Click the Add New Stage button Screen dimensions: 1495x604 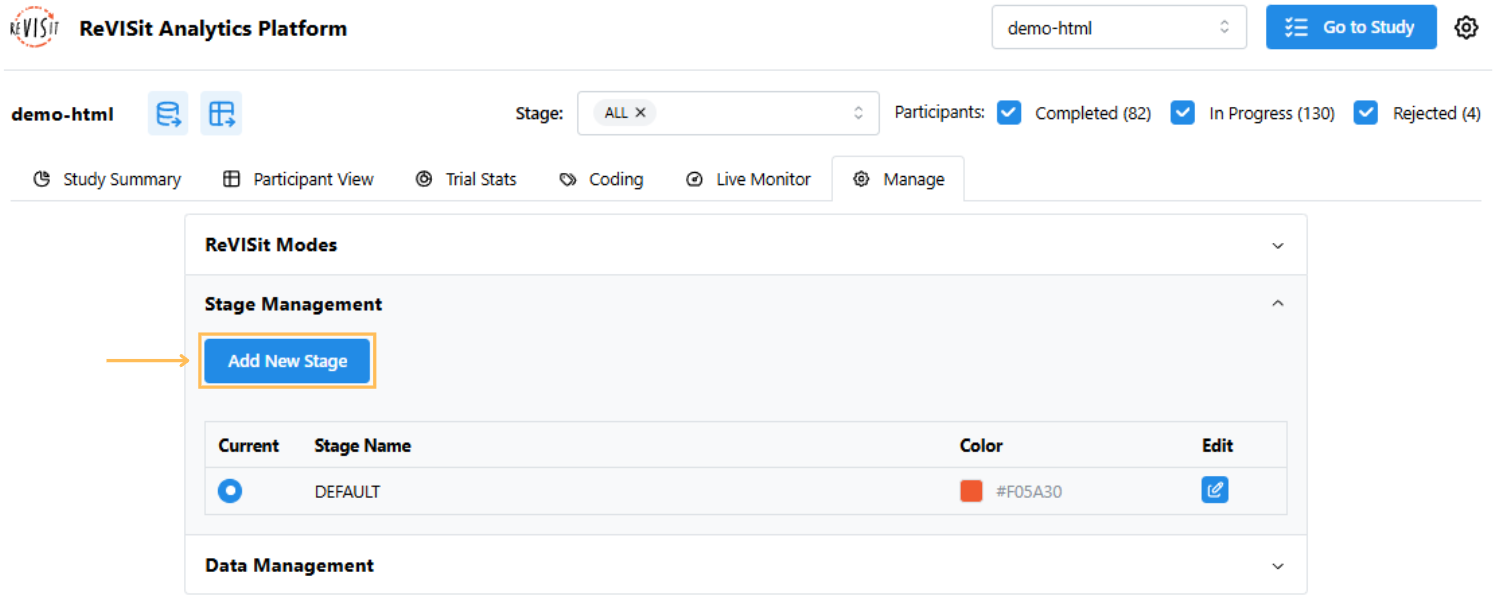(287, 361)
